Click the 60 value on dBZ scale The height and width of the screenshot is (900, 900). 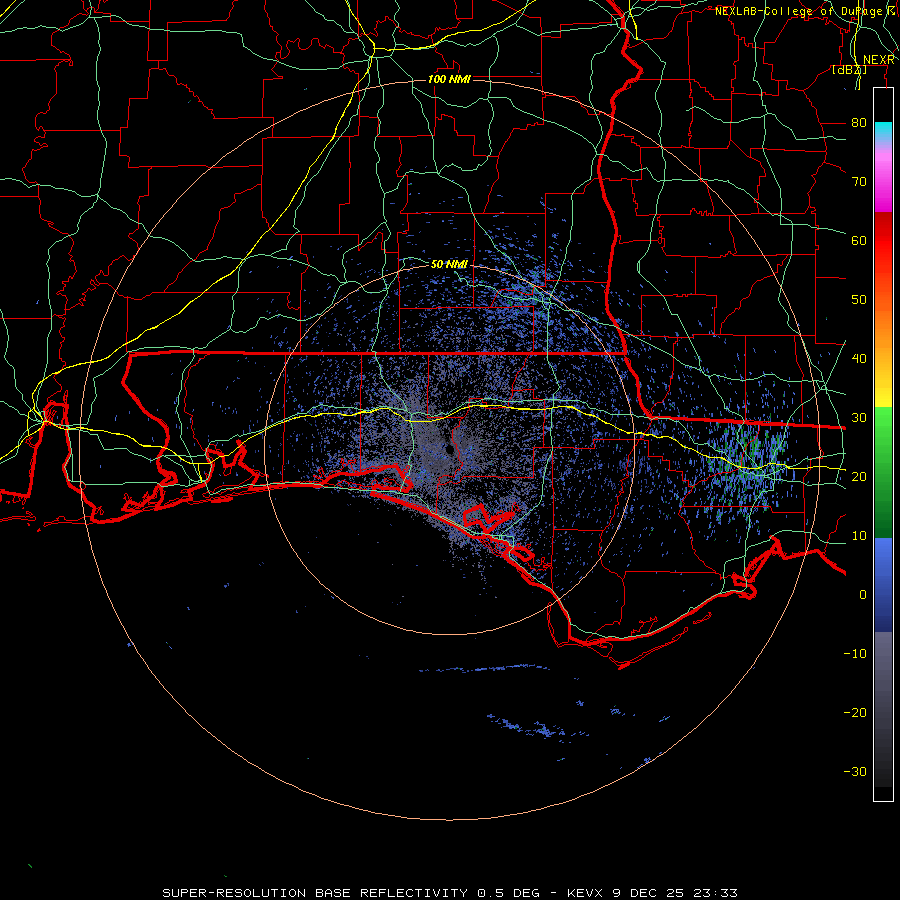point(859,240)
